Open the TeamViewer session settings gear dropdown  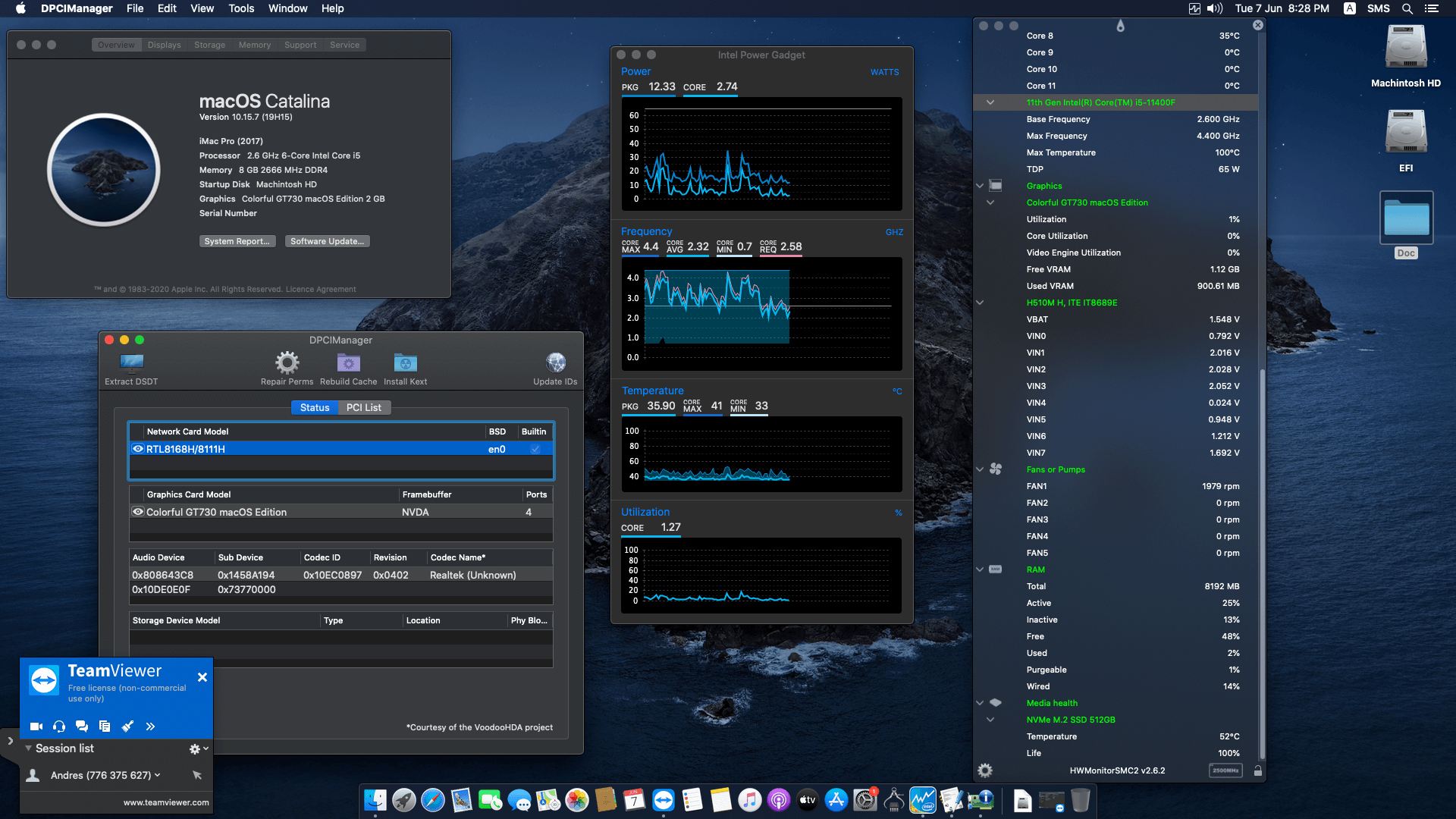[199, 748]
